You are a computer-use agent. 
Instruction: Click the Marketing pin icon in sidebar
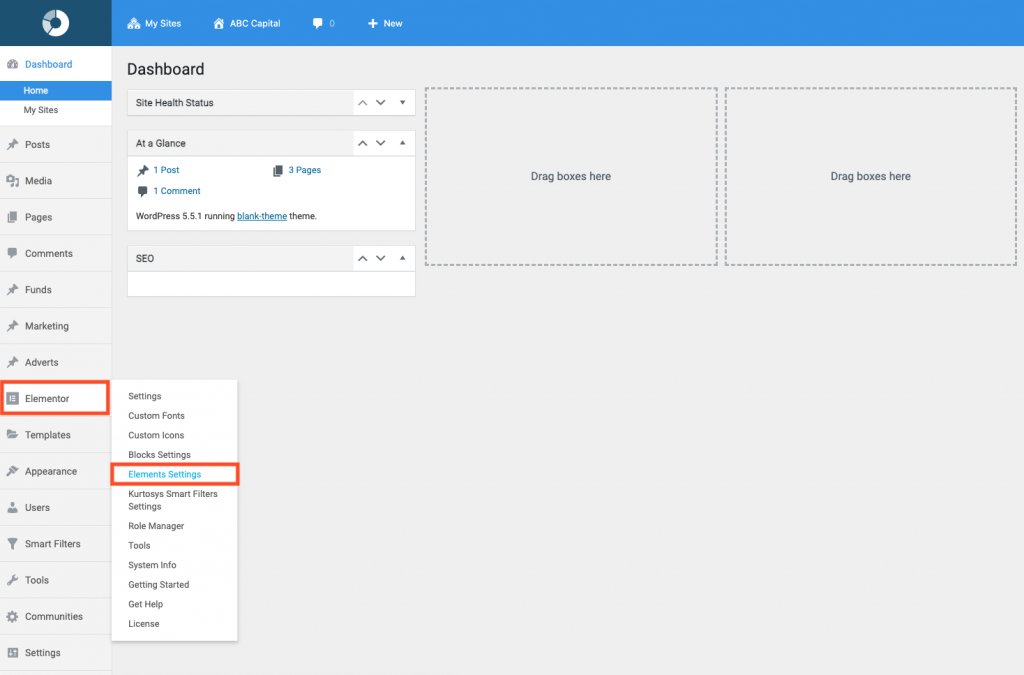(x=12, y=326)
